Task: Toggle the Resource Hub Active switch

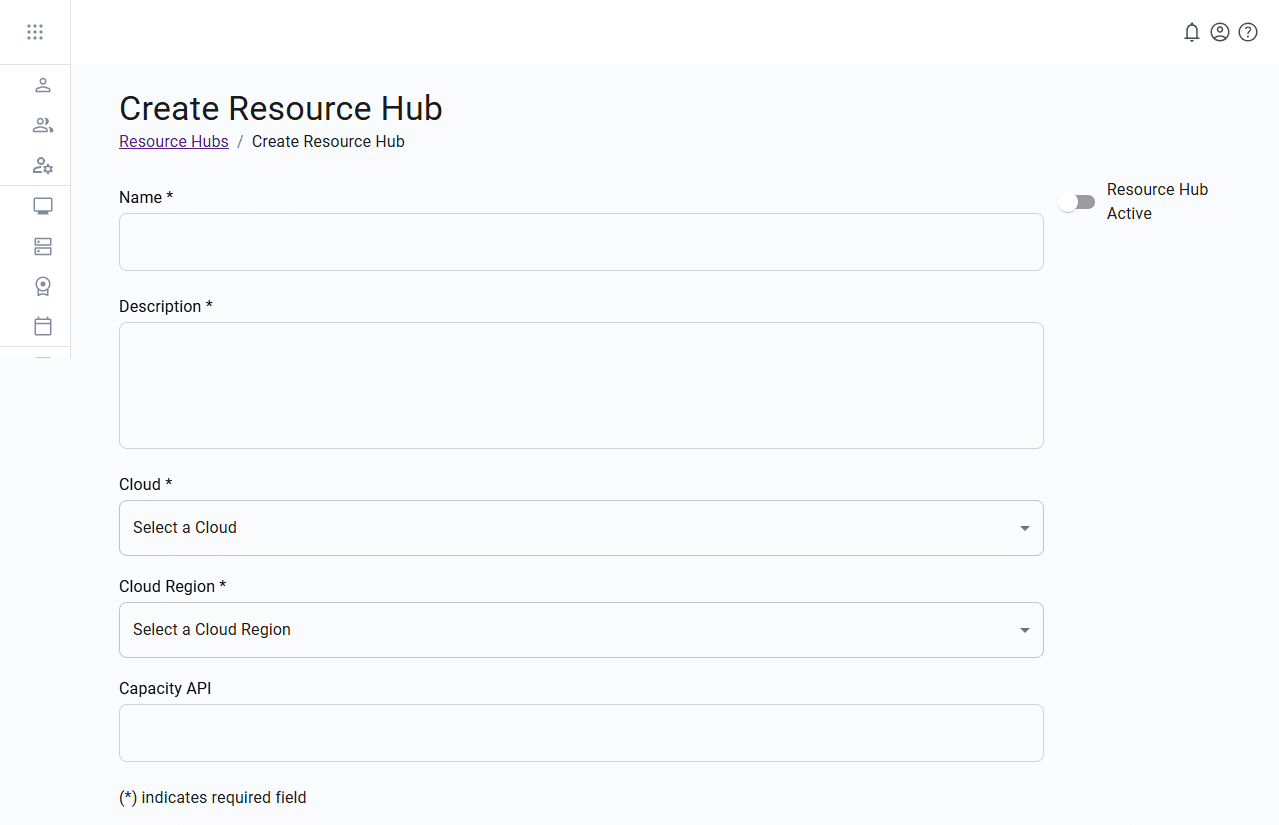Action: click(x=1077, y=202)
